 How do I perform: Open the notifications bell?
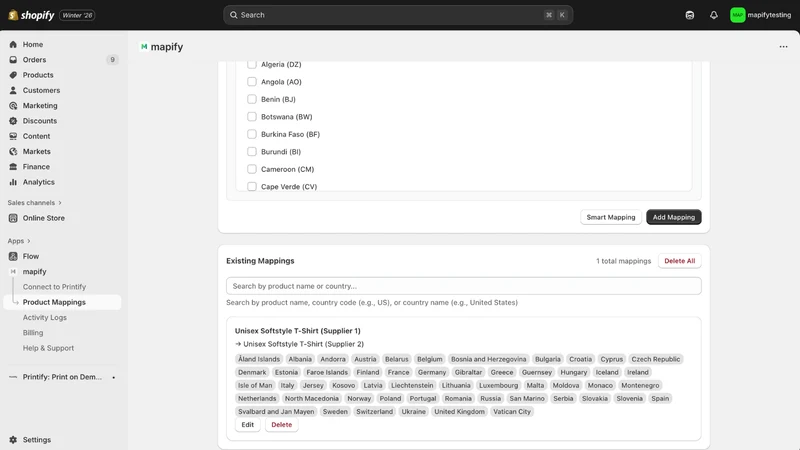(714, 15)
